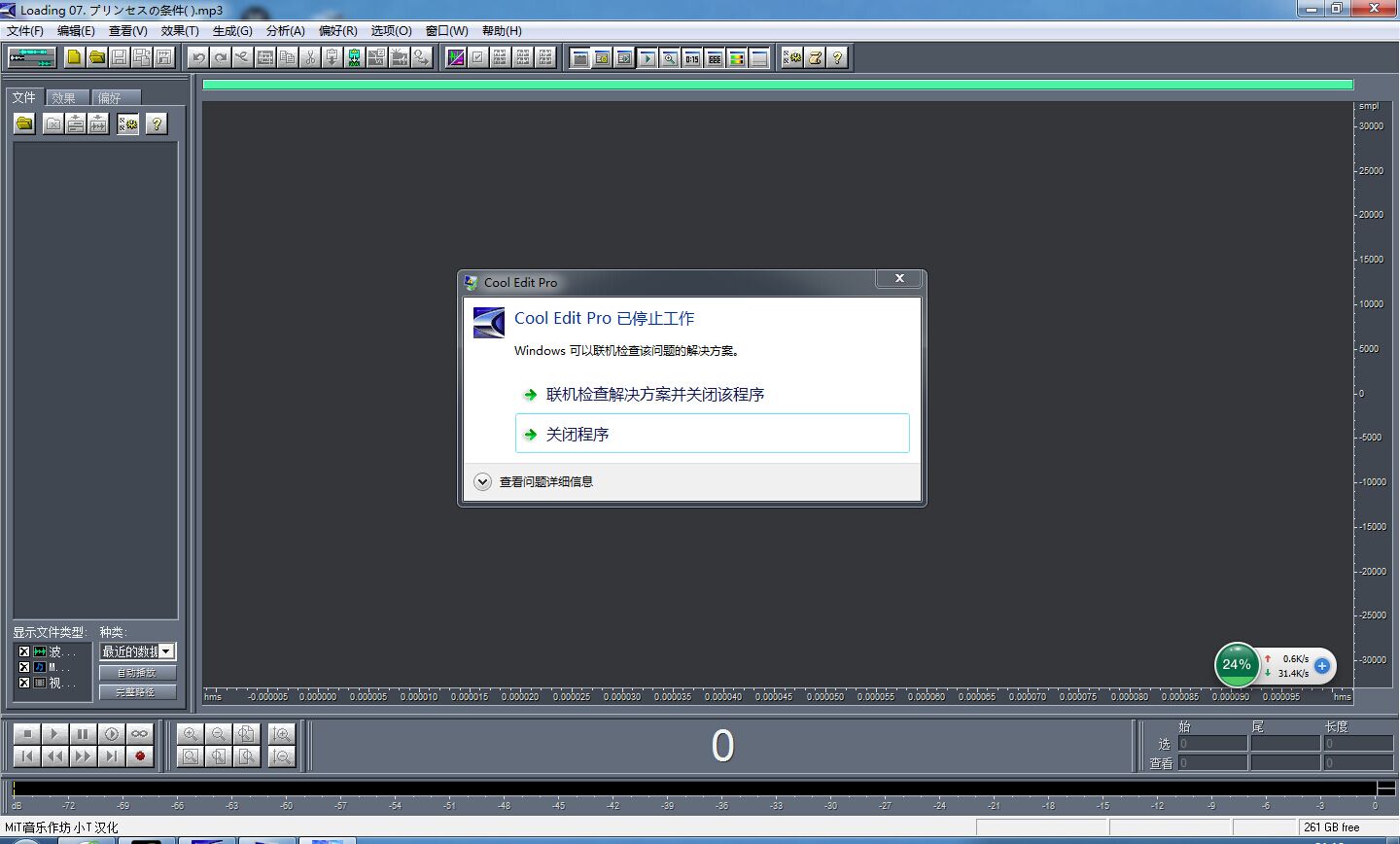Click the green loading progress bar

tap(778, 85)
